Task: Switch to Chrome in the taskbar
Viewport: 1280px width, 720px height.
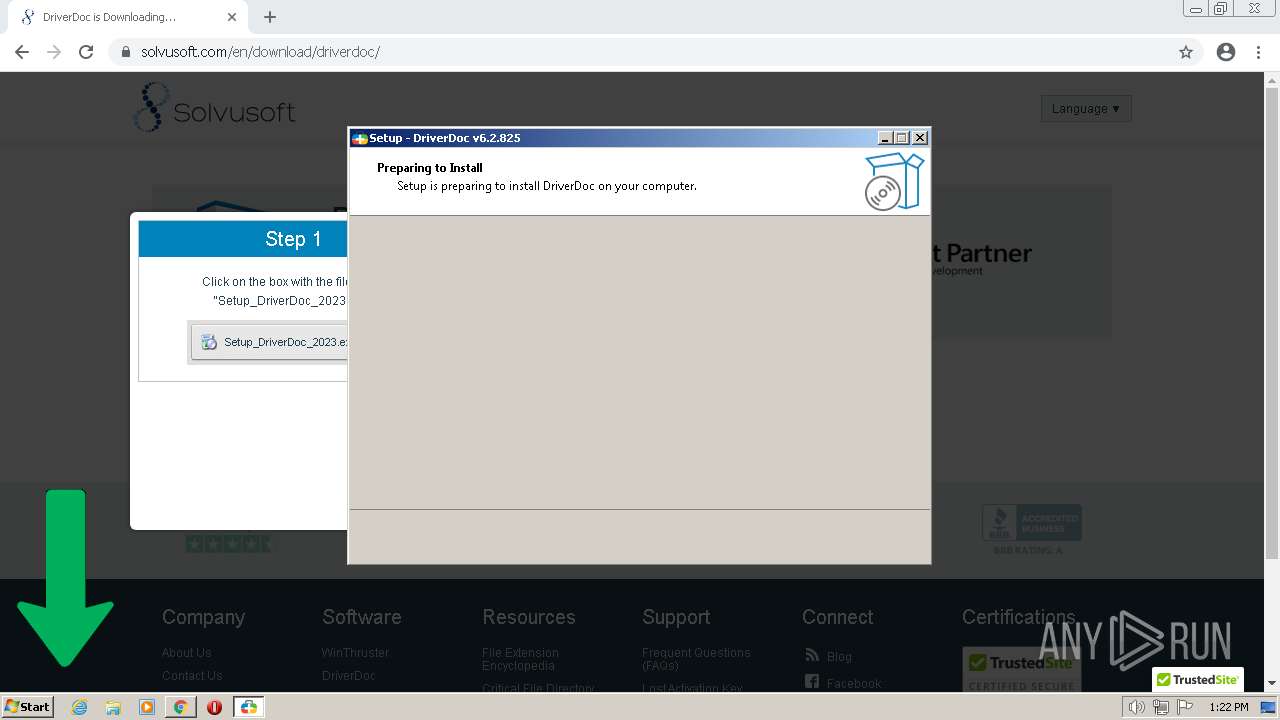Action: click(181, 707)
